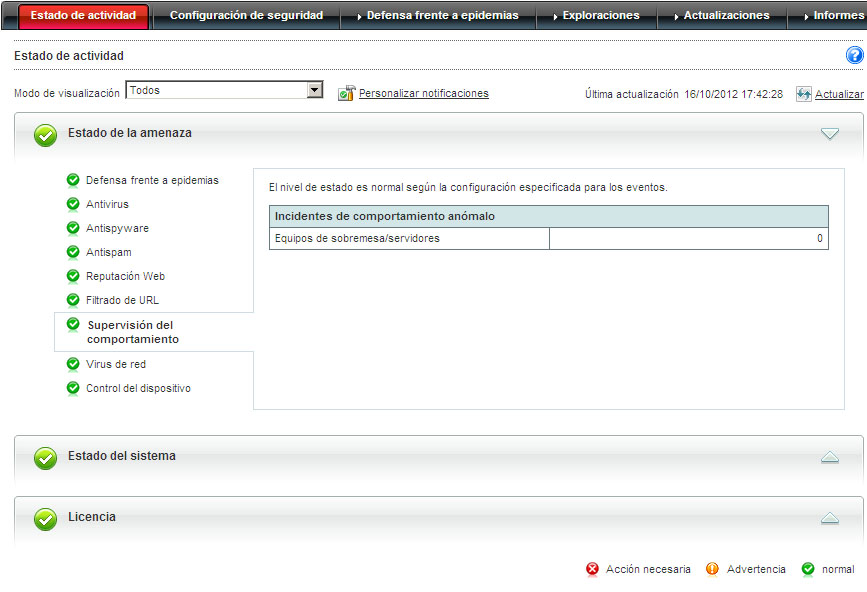
Task: Select Control del dispositivo in the list
Action: 138,388
